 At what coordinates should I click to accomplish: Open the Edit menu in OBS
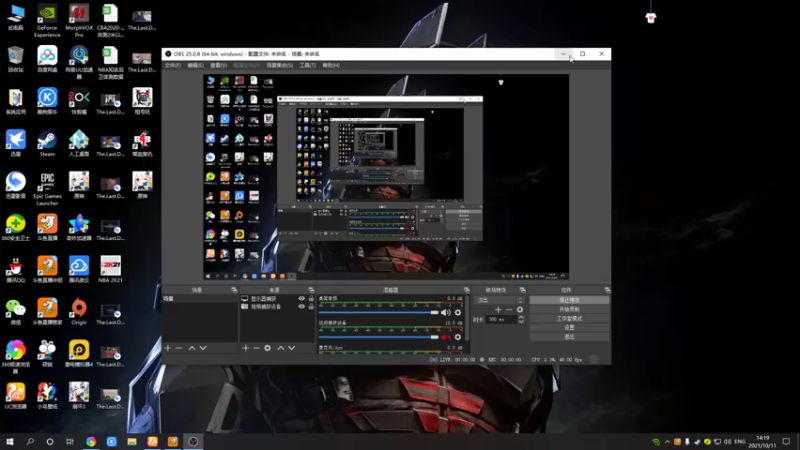tap(195, 65)
